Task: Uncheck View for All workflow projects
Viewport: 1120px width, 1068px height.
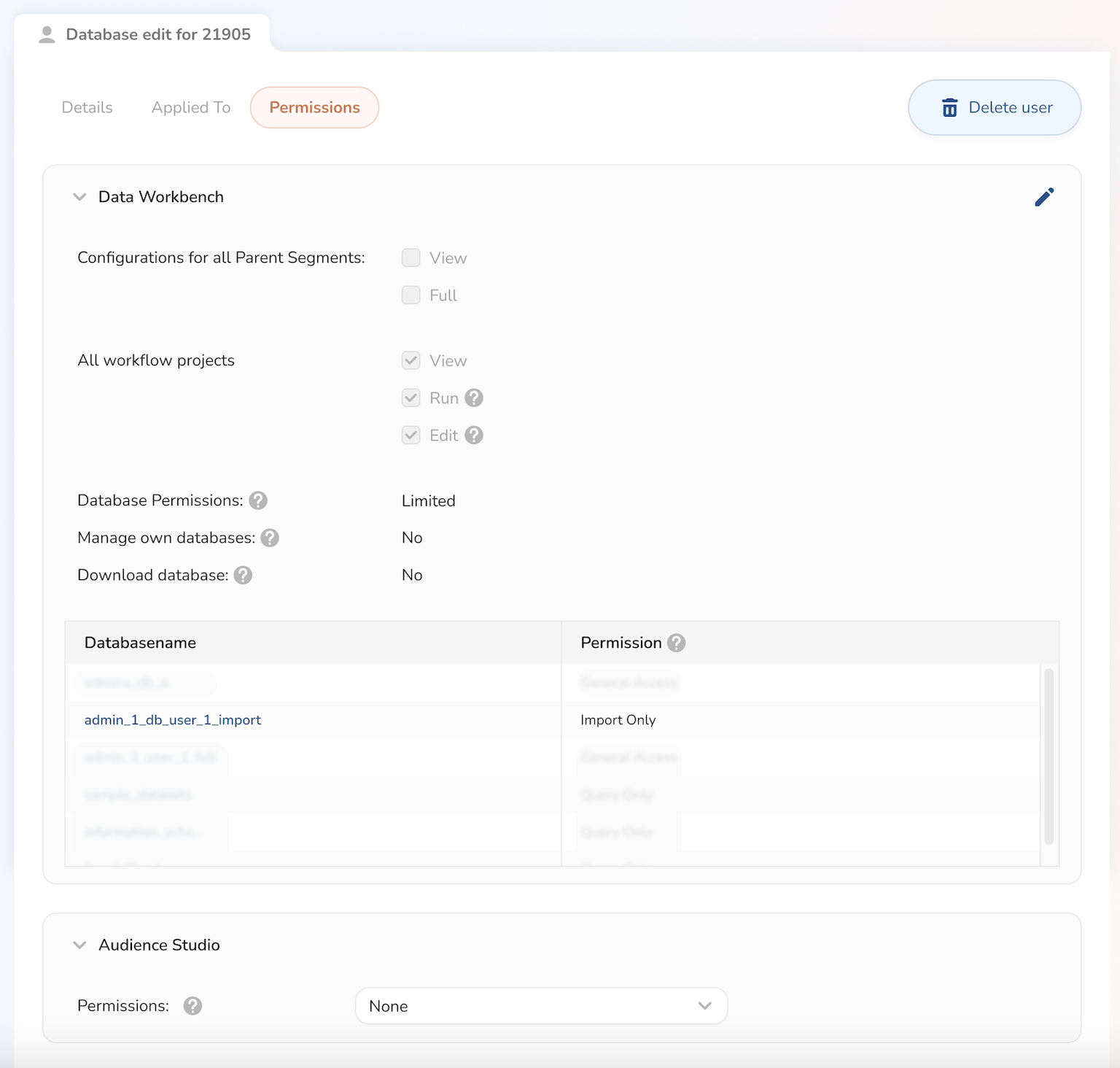Action: (411, 360)
